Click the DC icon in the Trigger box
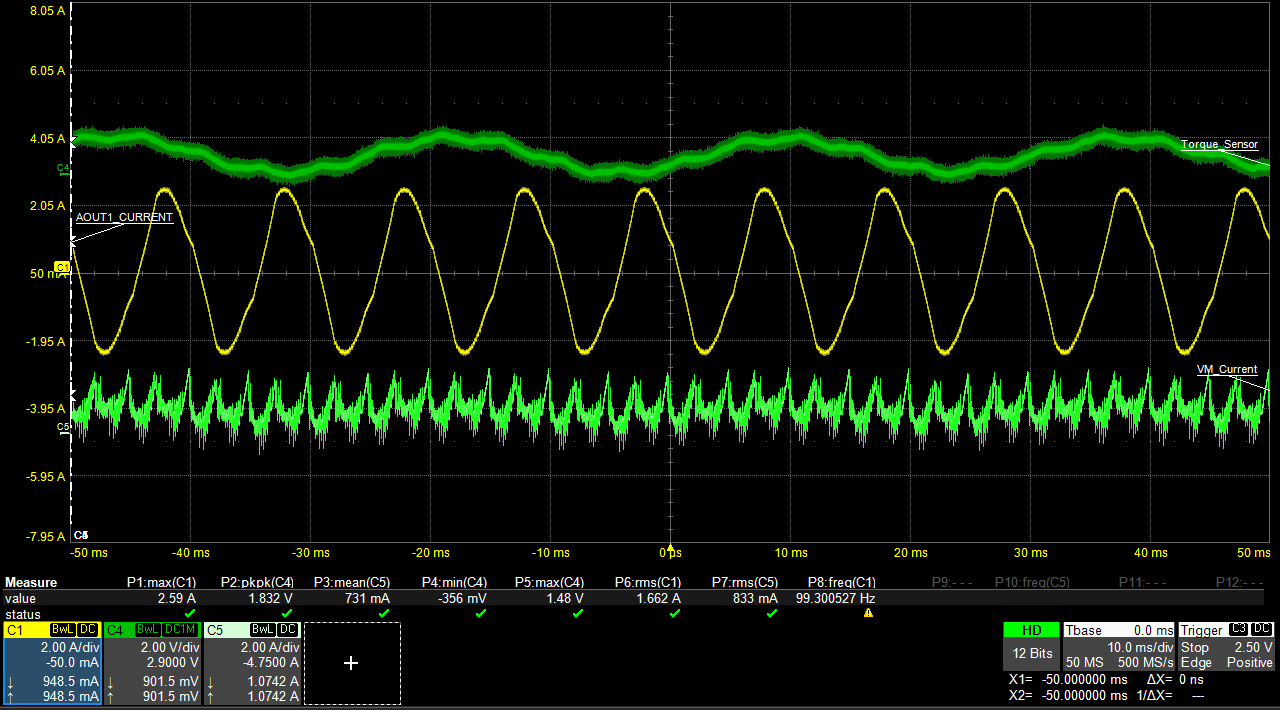1280x710 pixels. click(x=1262, y=630)
